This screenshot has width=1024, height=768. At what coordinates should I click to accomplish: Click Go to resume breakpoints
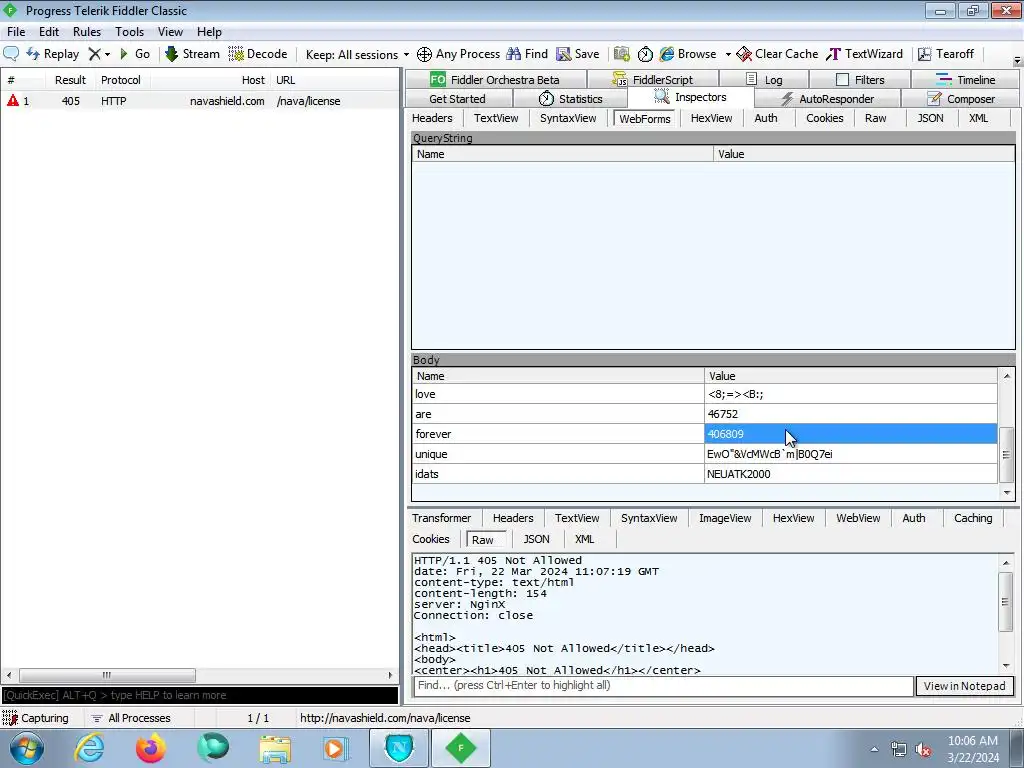click(x=135, y=54)
